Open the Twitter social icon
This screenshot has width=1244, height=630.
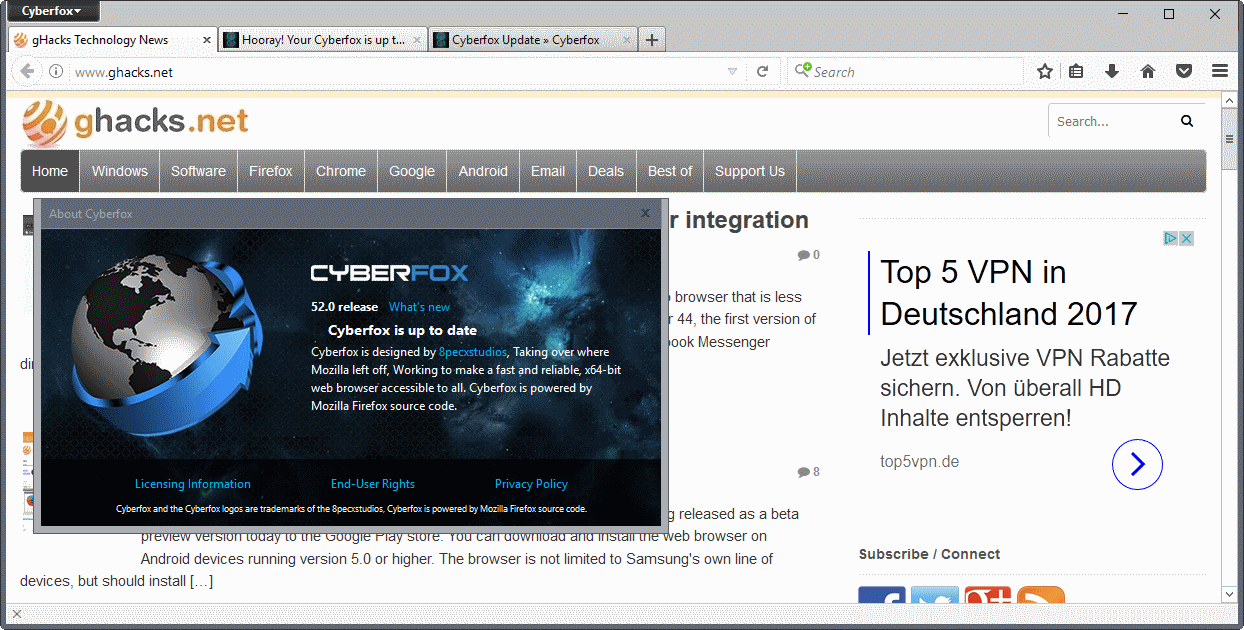pos(935,595)
